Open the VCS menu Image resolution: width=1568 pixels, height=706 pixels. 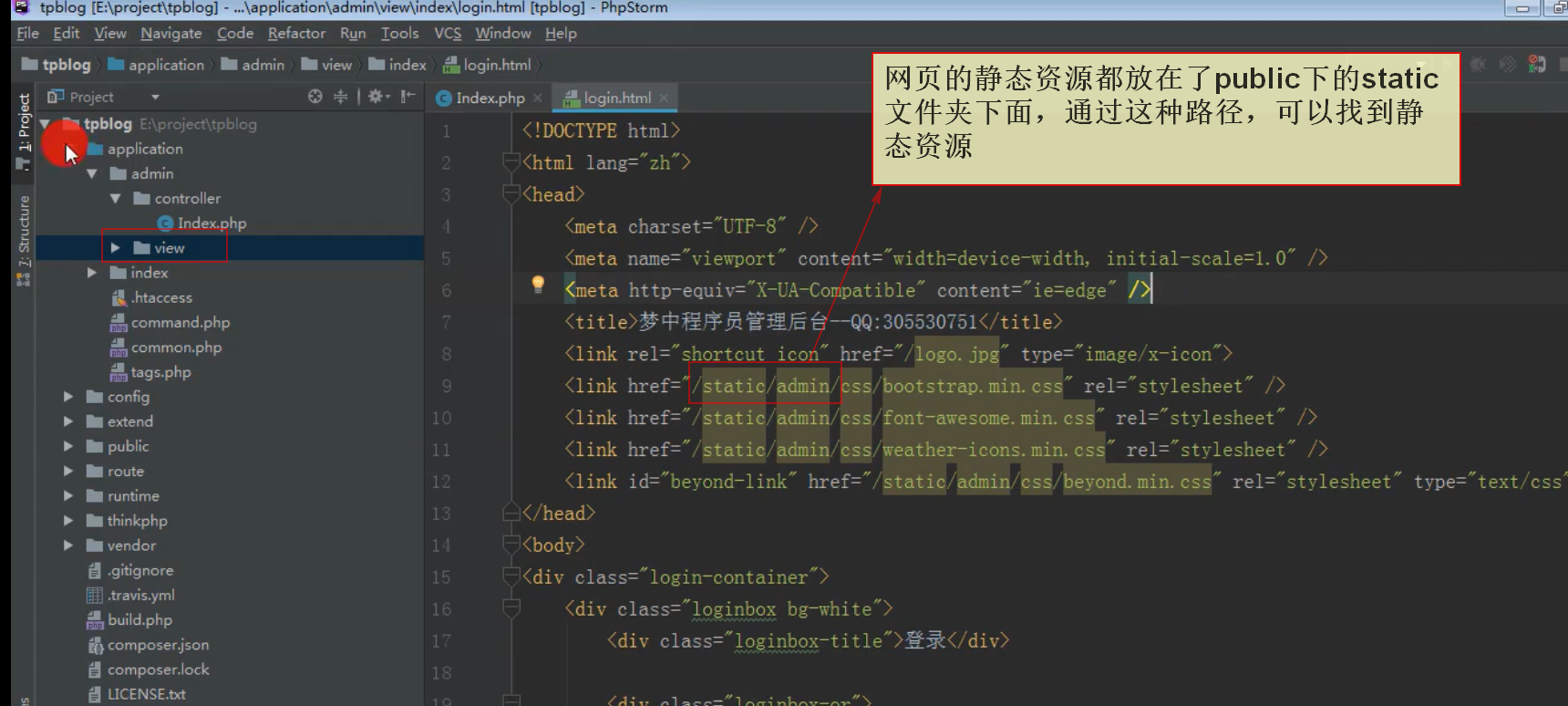(x=448, y=33)
